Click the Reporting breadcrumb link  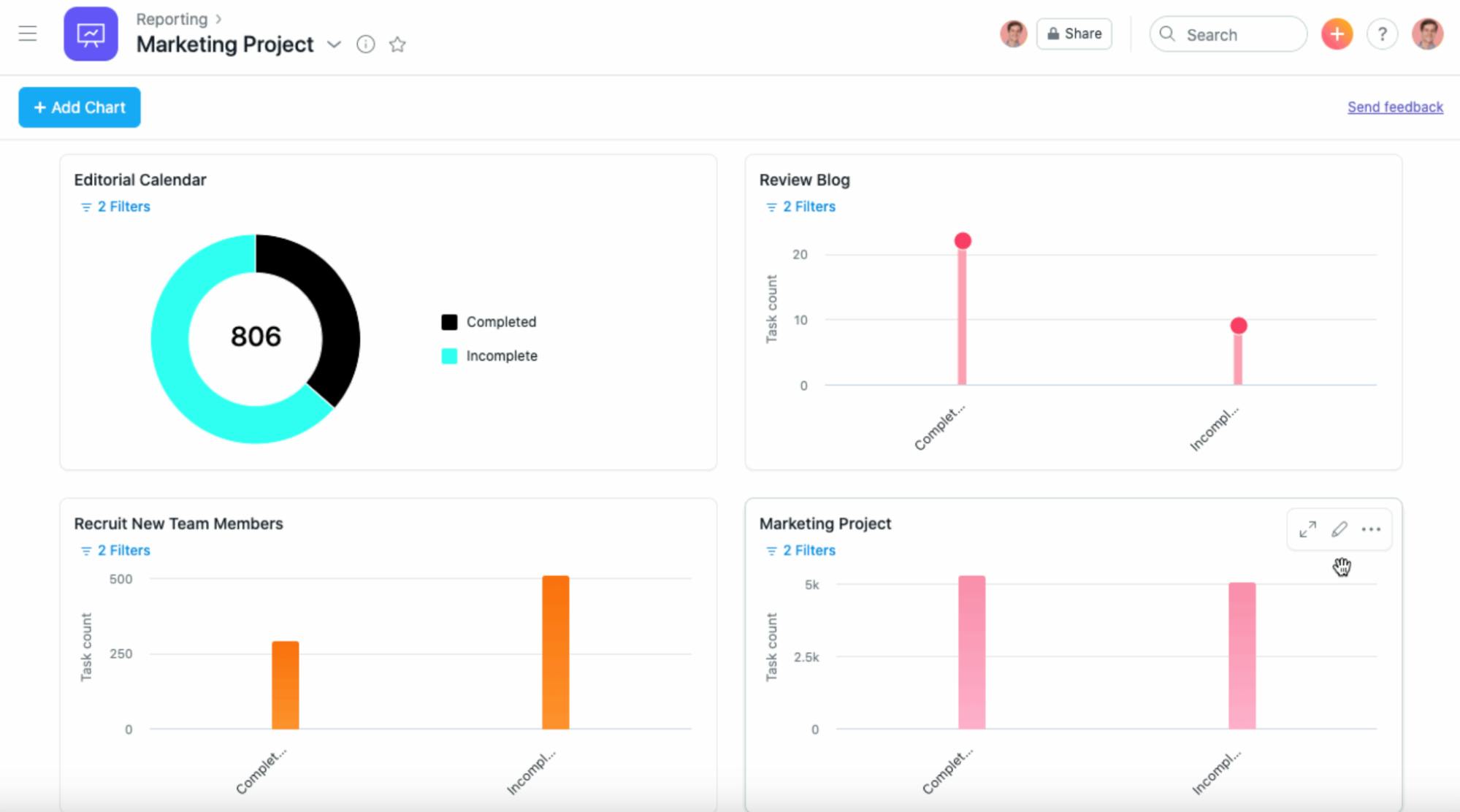170,19
